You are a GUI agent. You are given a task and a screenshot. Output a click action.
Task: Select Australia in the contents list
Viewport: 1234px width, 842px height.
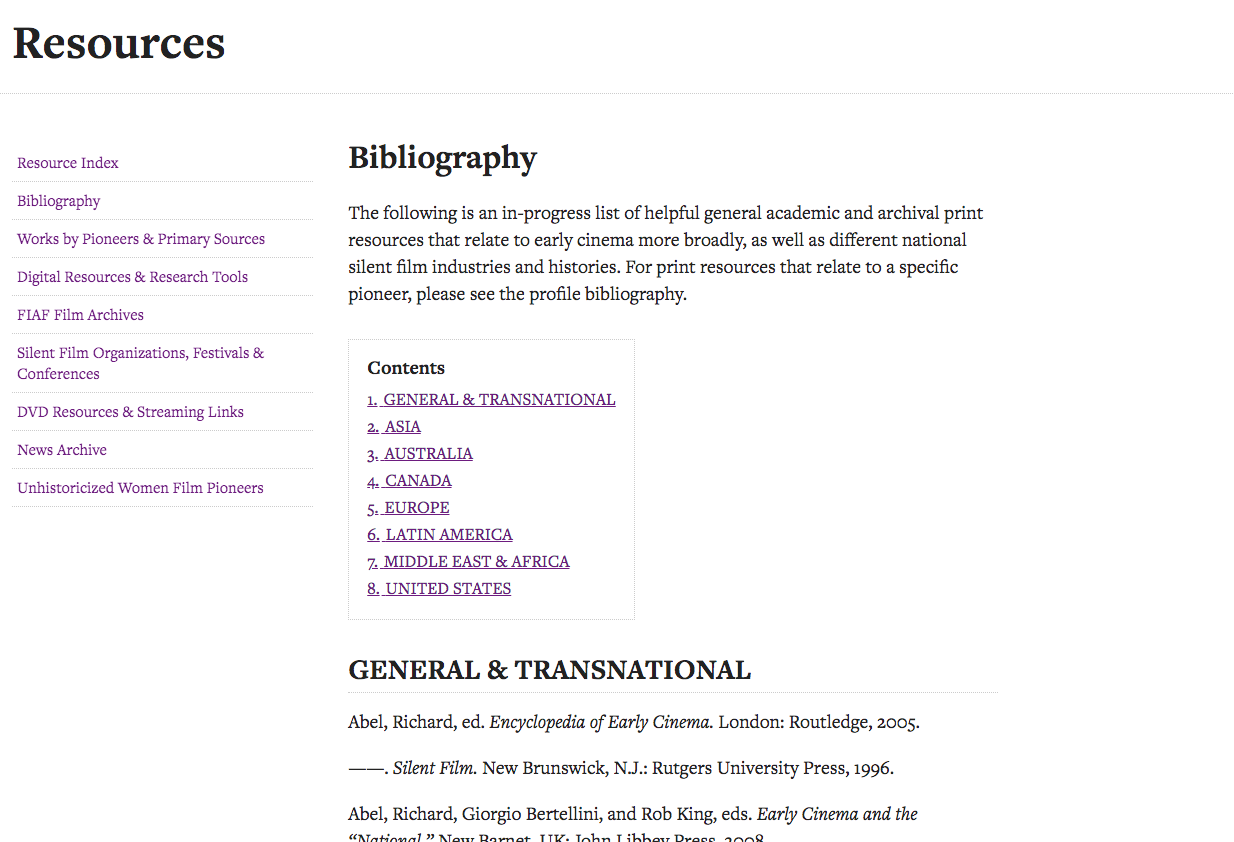tap(420, 454)
